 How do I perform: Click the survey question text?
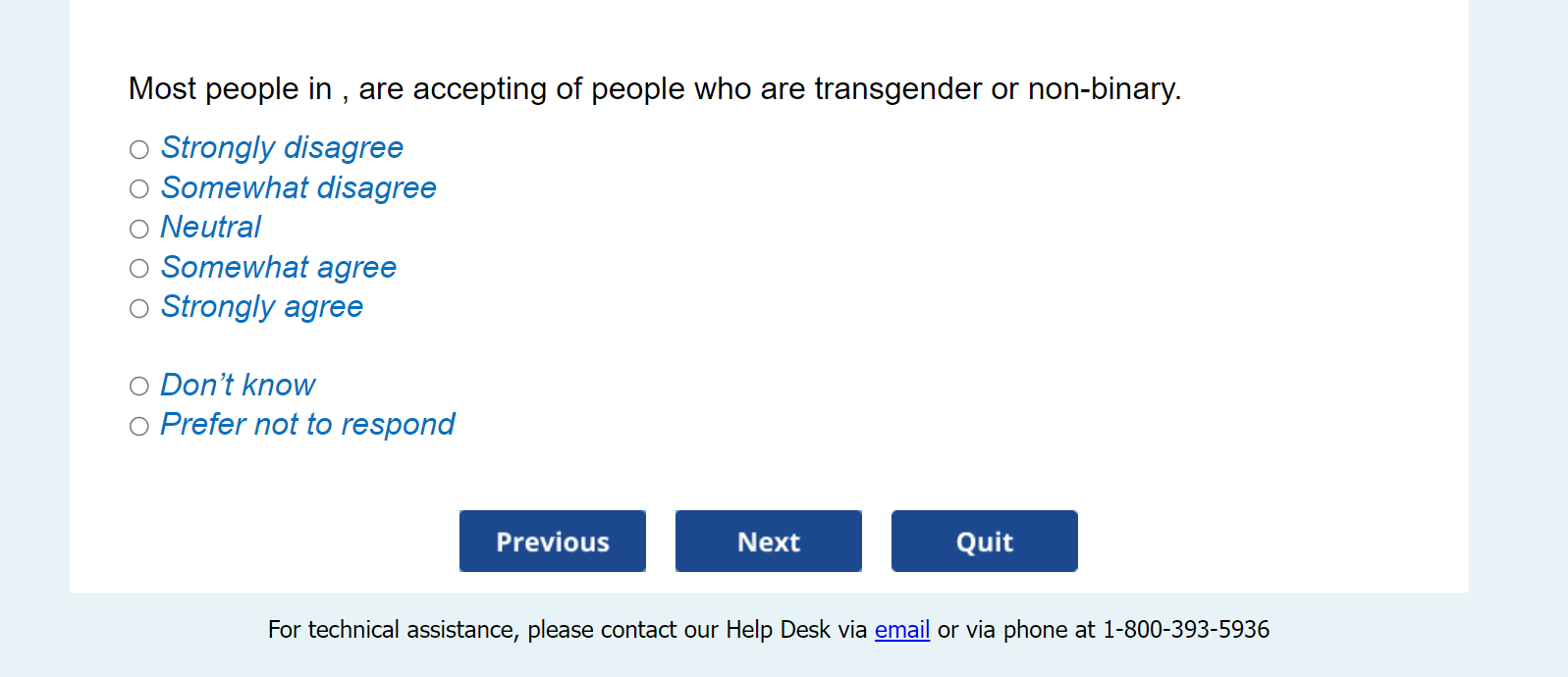tap(654, 89)
